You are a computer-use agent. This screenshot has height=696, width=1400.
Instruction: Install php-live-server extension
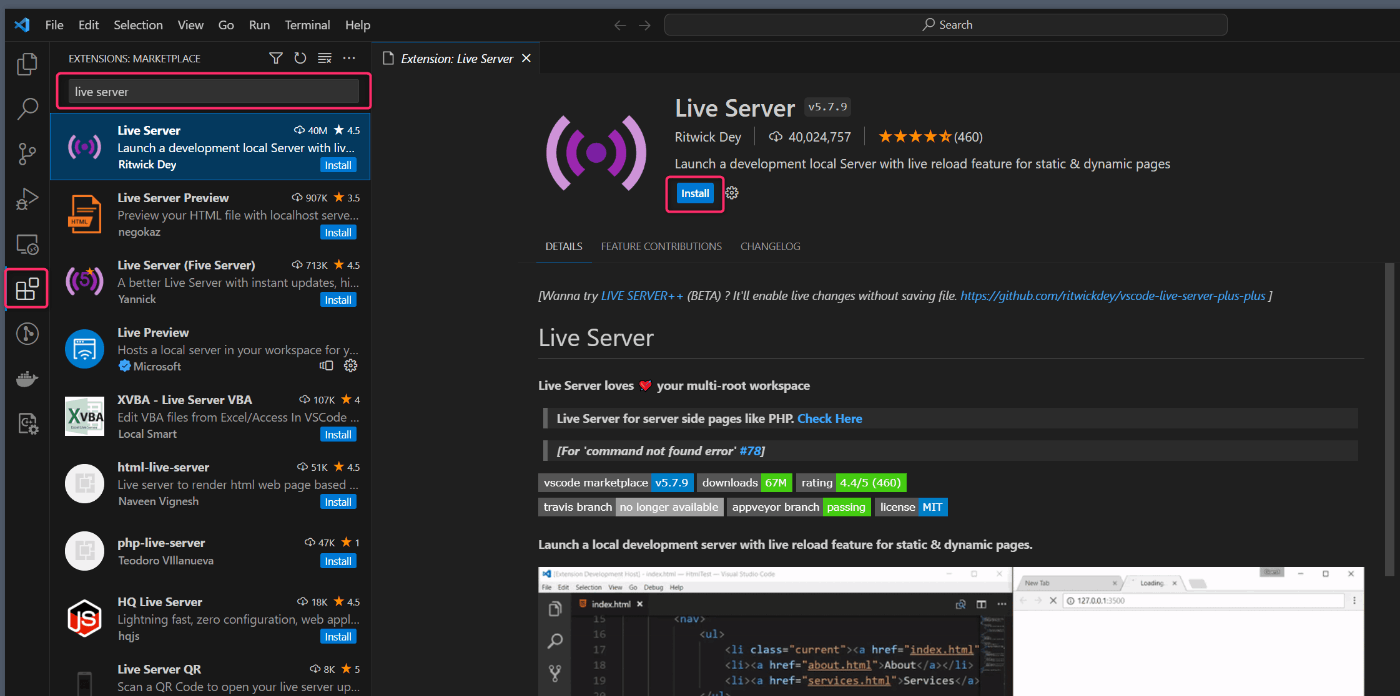coord(338,561)
